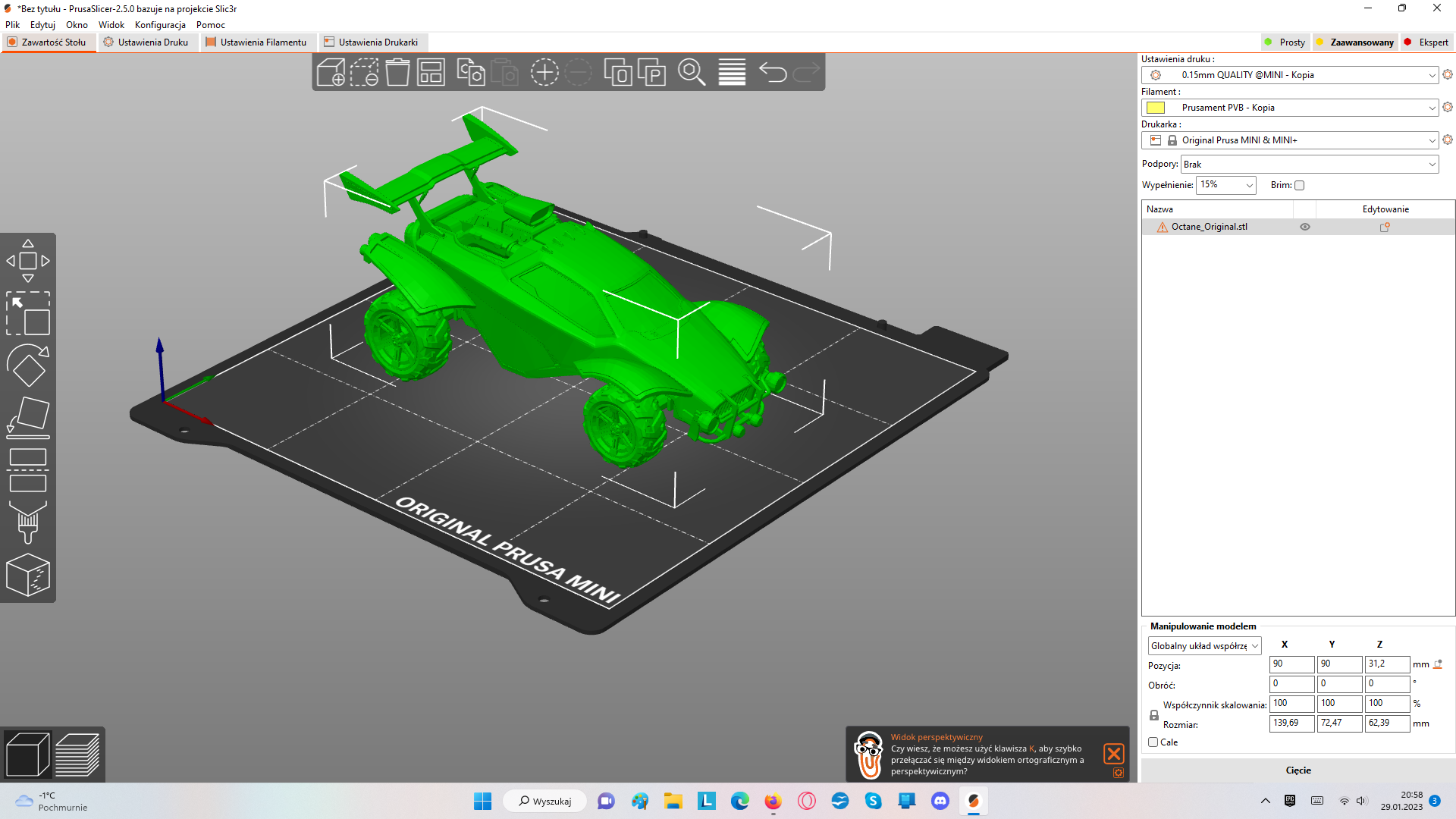Image resolution: width=1456 pixels, height=819 pixels.
Task: Switch to sliced layers preview view
Action: [x=77, y=755]
